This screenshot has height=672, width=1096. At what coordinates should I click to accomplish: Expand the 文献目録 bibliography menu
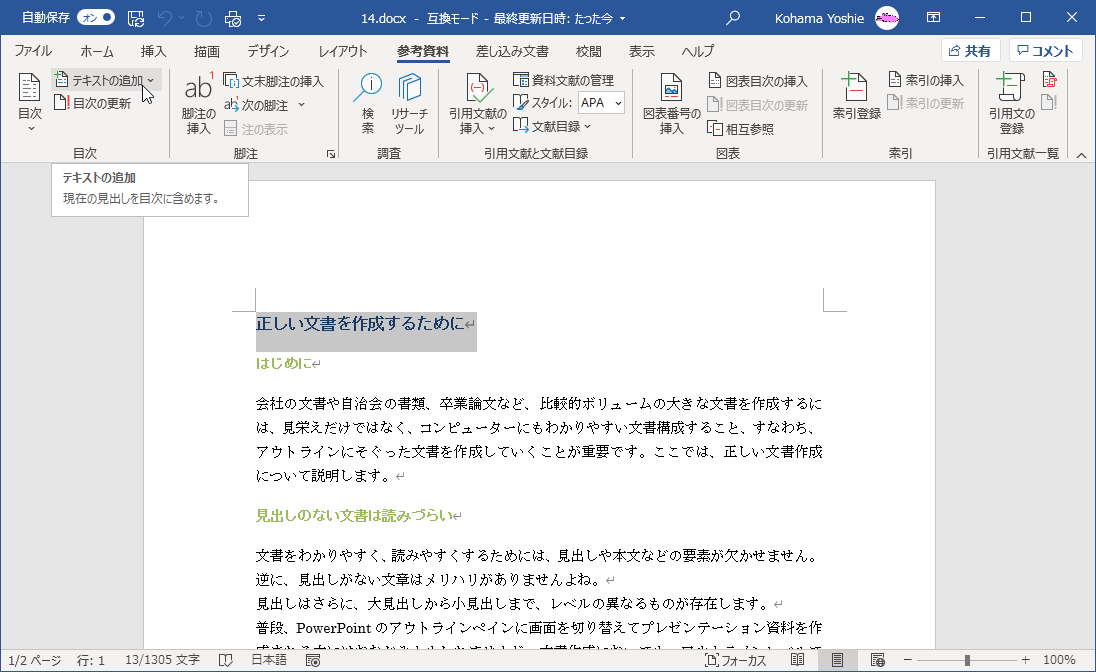[x=551, y=124]
